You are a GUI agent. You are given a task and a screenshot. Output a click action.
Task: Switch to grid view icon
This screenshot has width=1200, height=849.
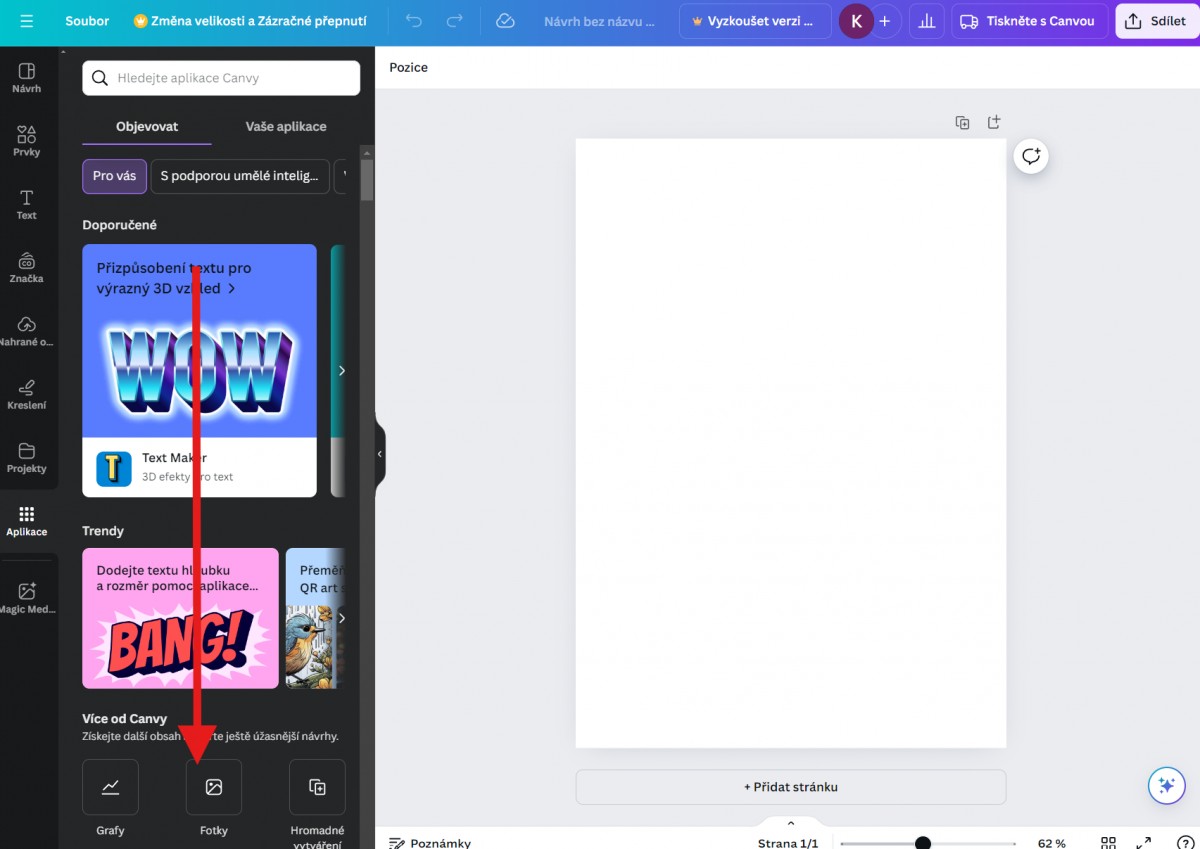(1108, 843)
